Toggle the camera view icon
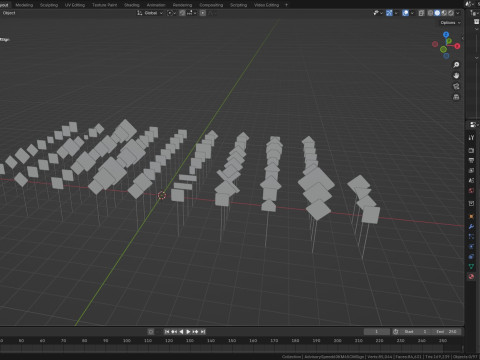The image size is (480, 360). 456,86
